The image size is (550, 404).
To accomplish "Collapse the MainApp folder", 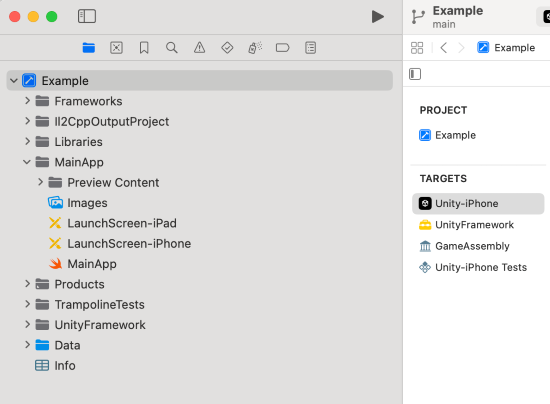I will [x=27, y=162].
